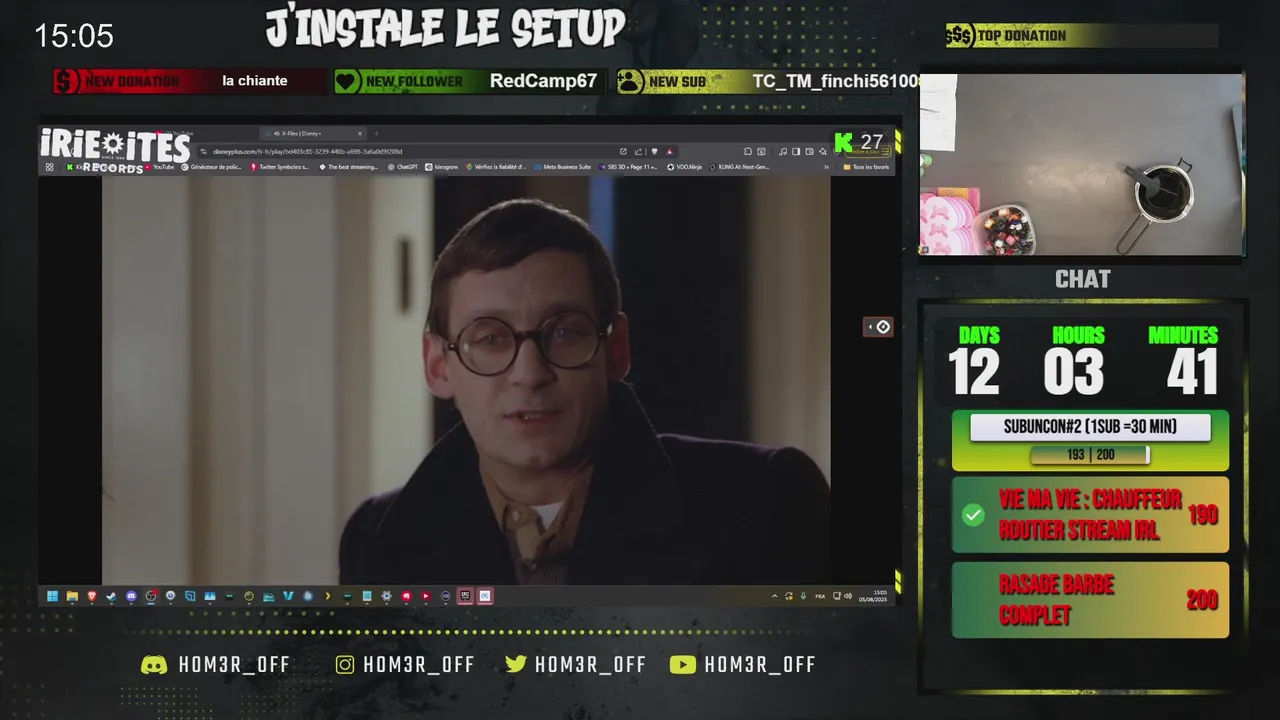This screenshot has width=1280, height=720.
Task: Click the Instagram icon in the social bar
Action: tap(345, 665)
